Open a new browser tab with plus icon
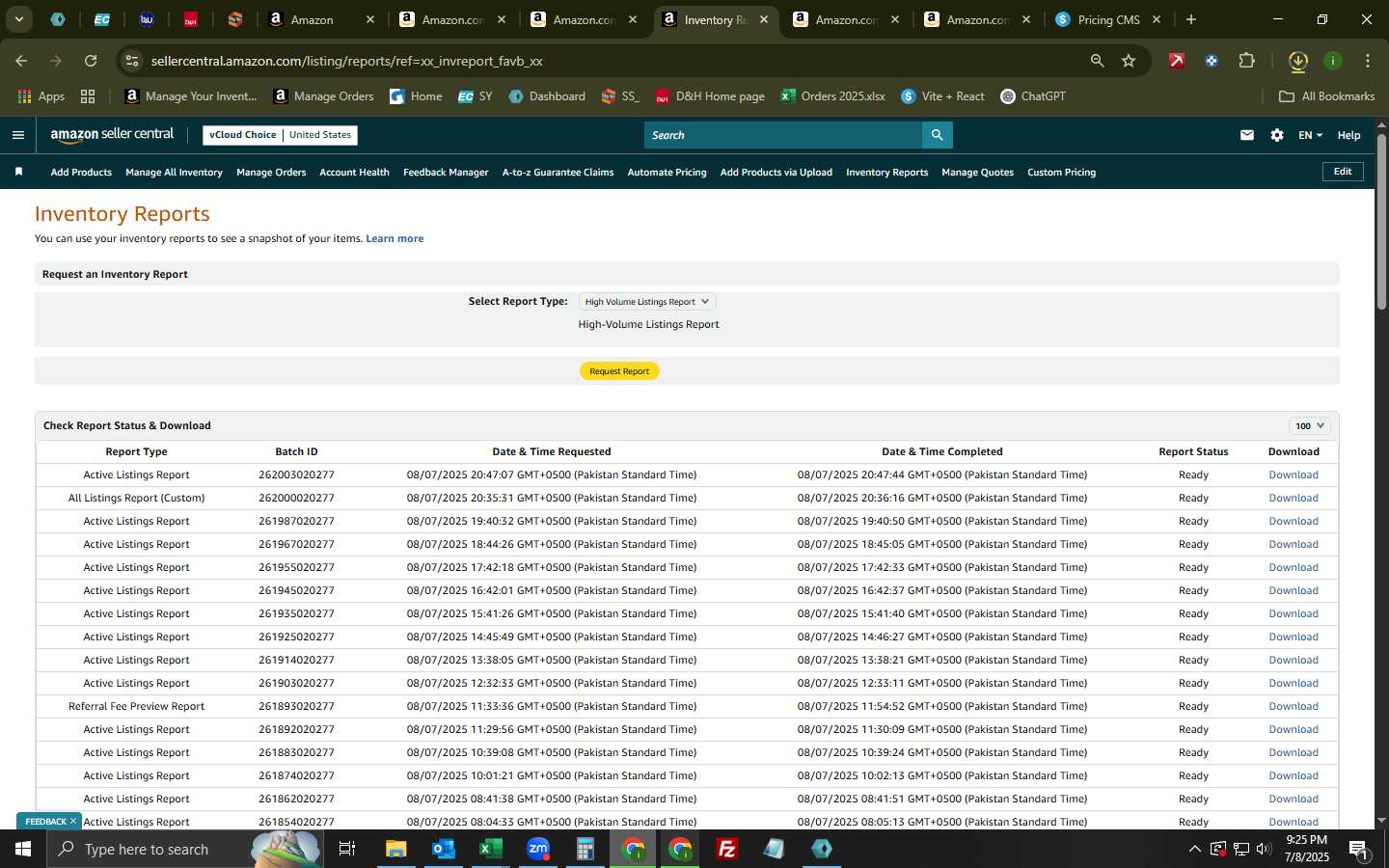1389x868 pixels. 1191,19
